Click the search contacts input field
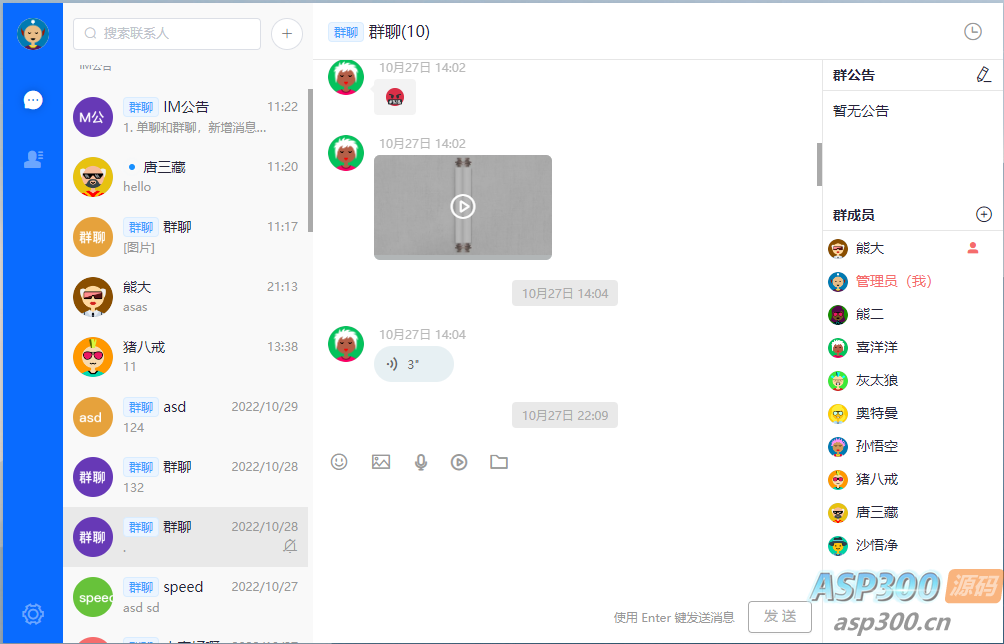 pos(167,34)
